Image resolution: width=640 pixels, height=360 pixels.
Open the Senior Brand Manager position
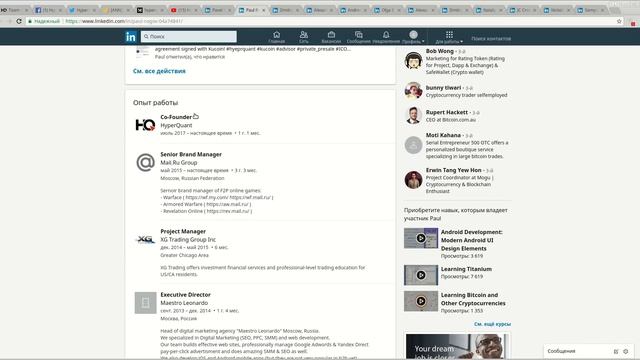(191, 154)
